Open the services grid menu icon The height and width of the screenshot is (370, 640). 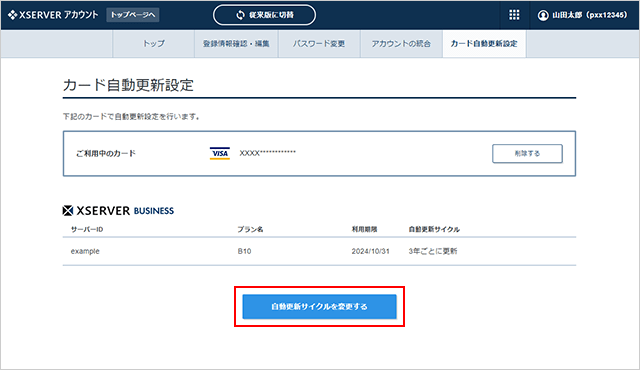click(x=514, y=15)
